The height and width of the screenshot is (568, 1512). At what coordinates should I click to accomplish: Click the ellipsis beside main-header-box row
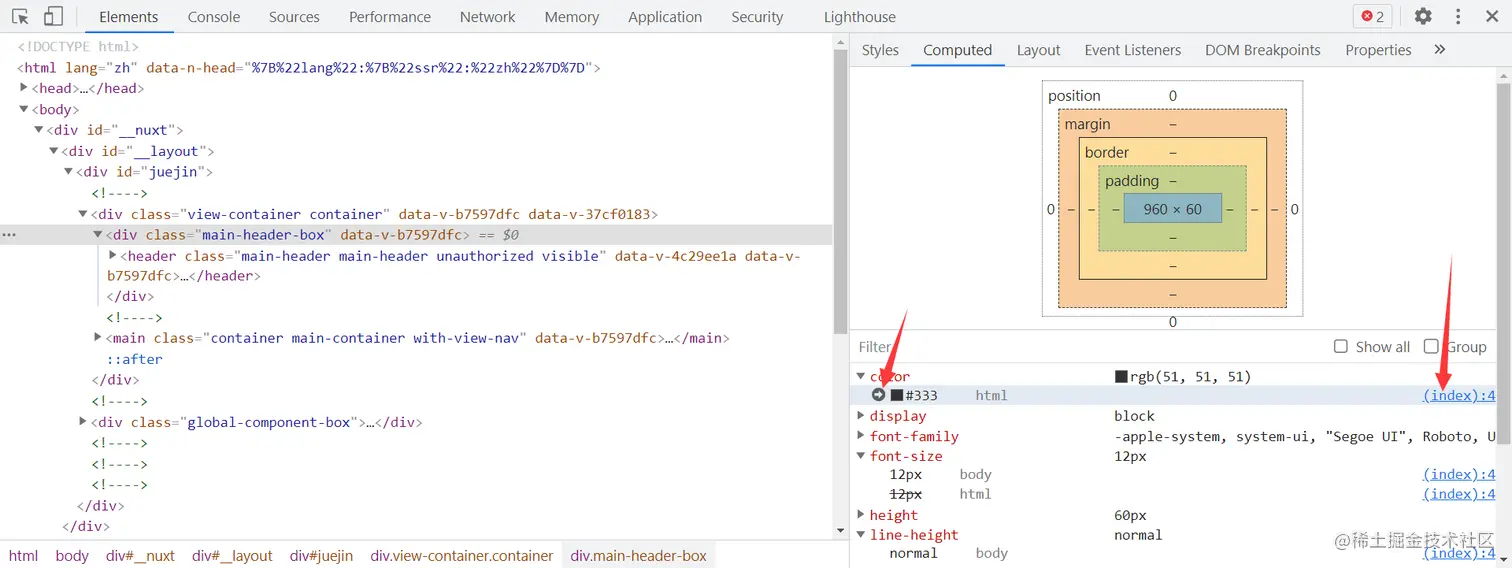tap(9, 235)
